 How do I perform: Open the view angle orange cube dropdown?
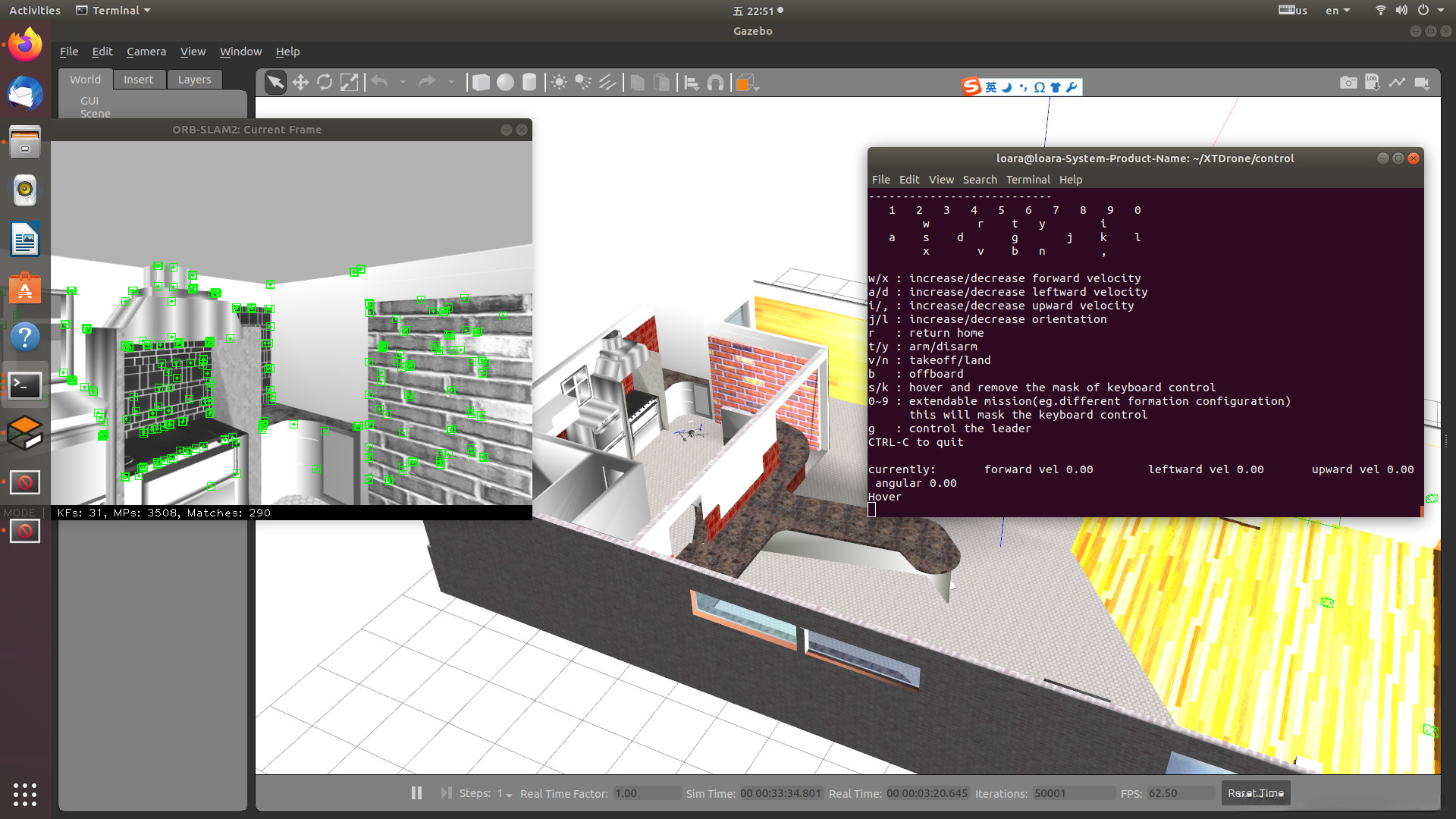coord(747,83)
